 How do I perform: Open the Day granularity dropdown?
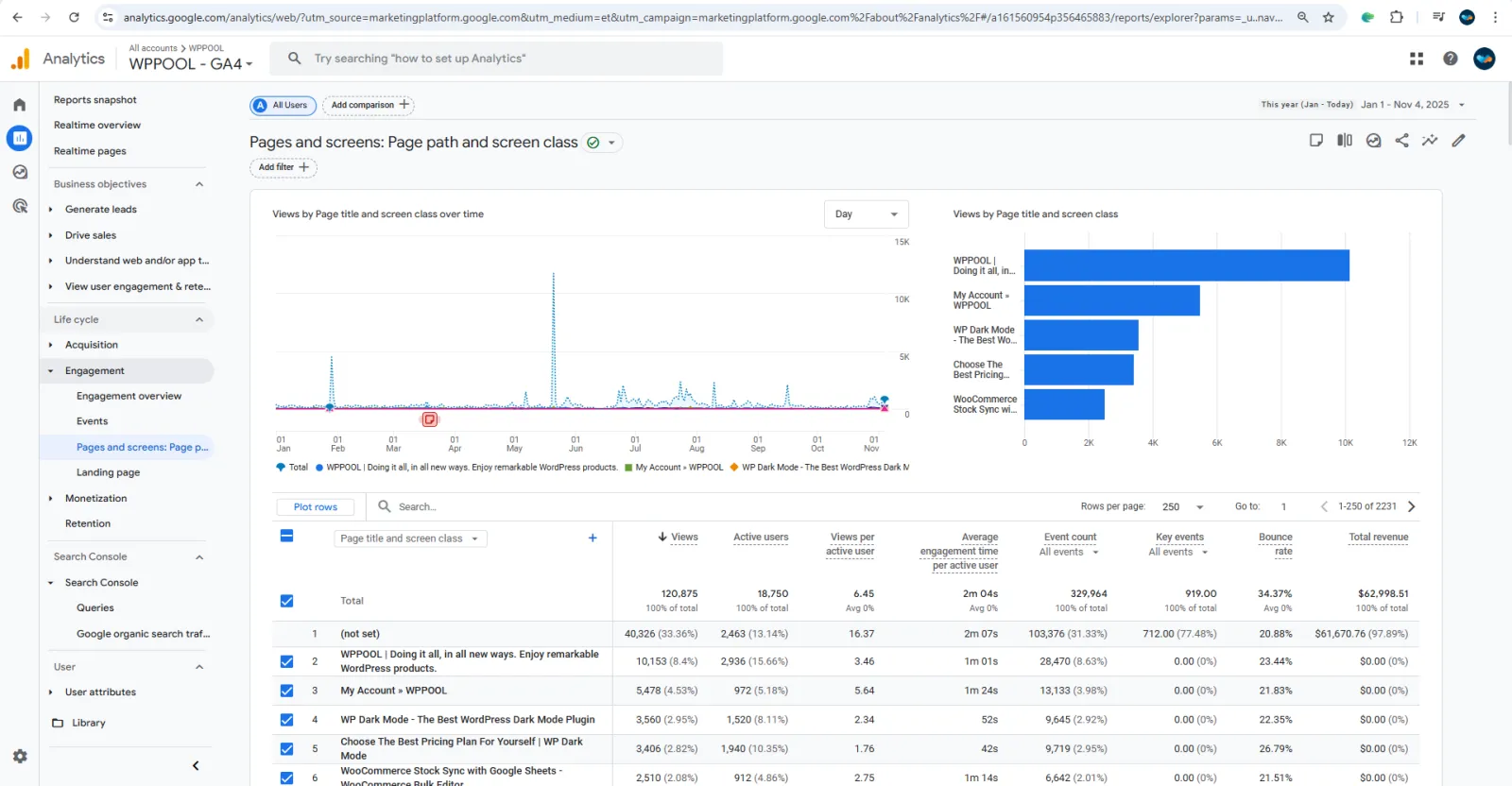(867, 214)
